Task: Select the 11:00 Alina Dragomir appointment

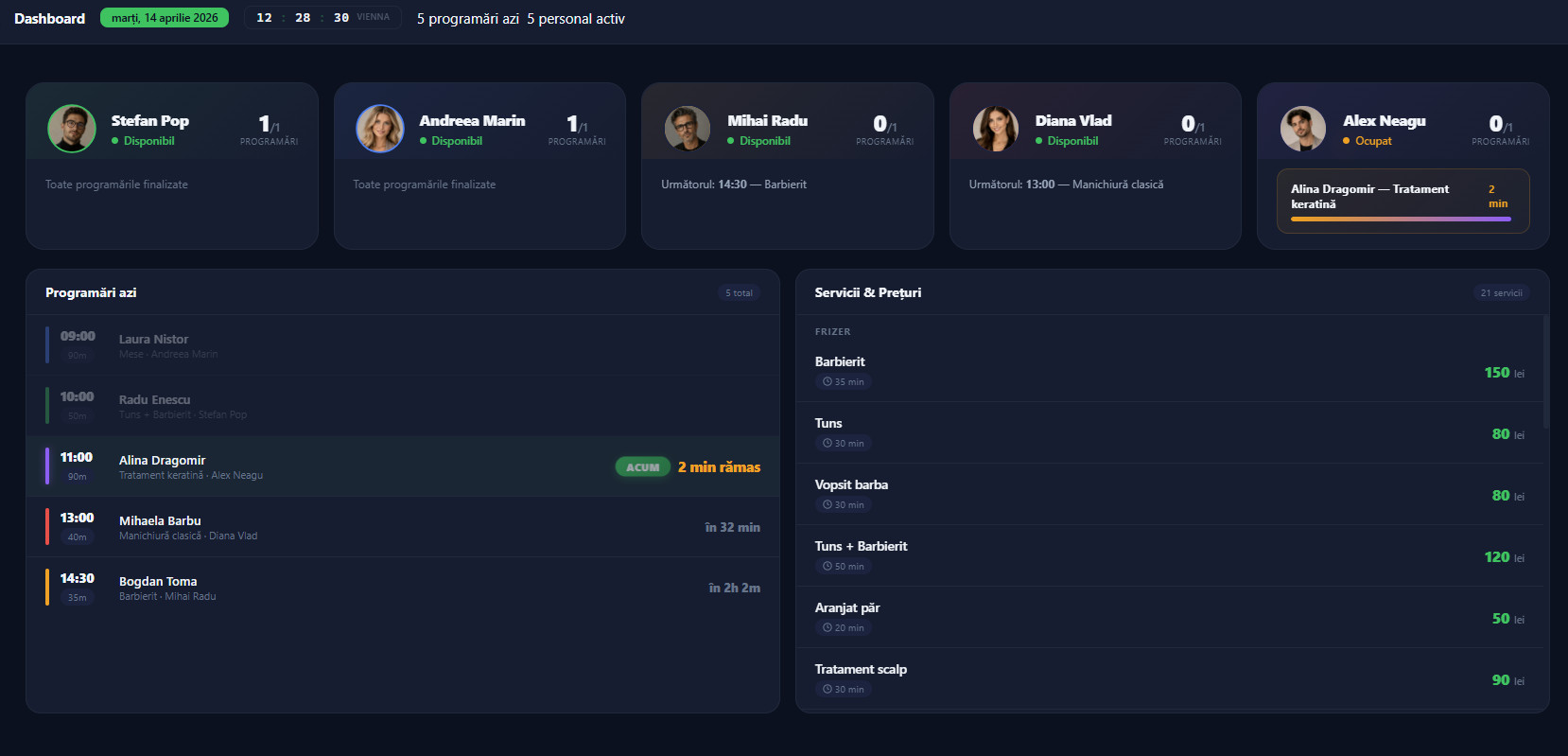Action: click(x=403, y=466)
